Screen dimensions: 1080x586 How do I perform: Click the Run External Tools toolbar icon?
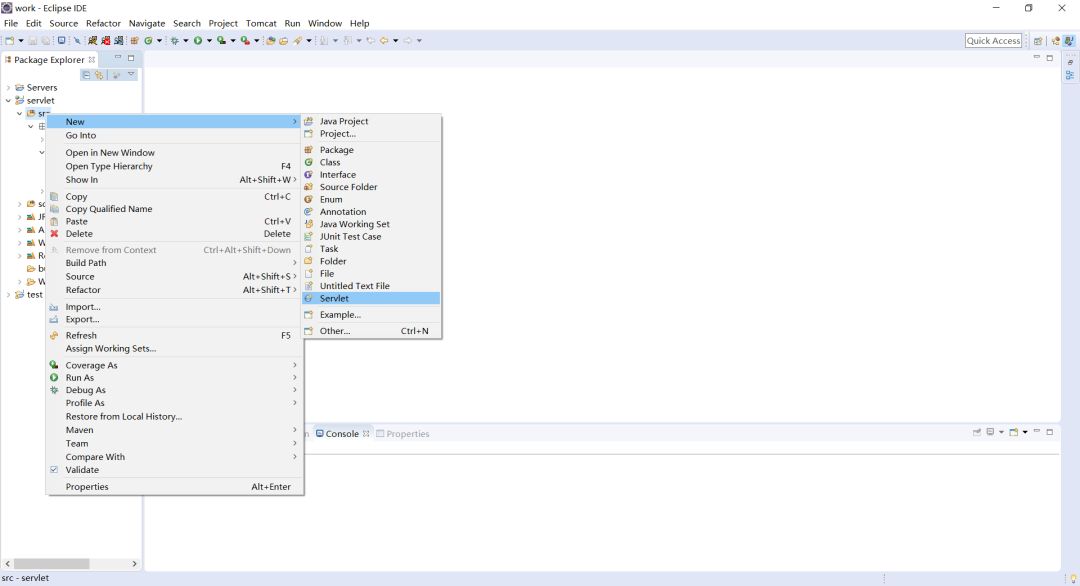245,41
